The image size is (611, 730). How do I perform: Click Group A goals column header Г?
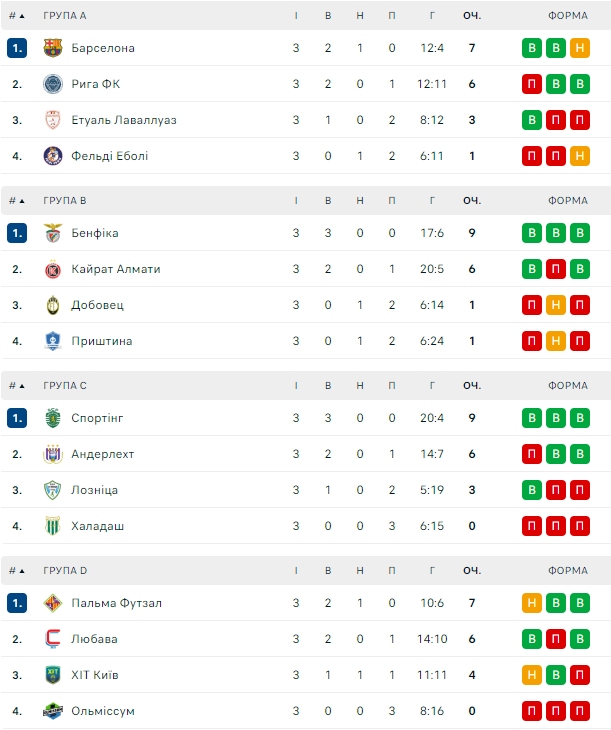[x=432, y=16]
